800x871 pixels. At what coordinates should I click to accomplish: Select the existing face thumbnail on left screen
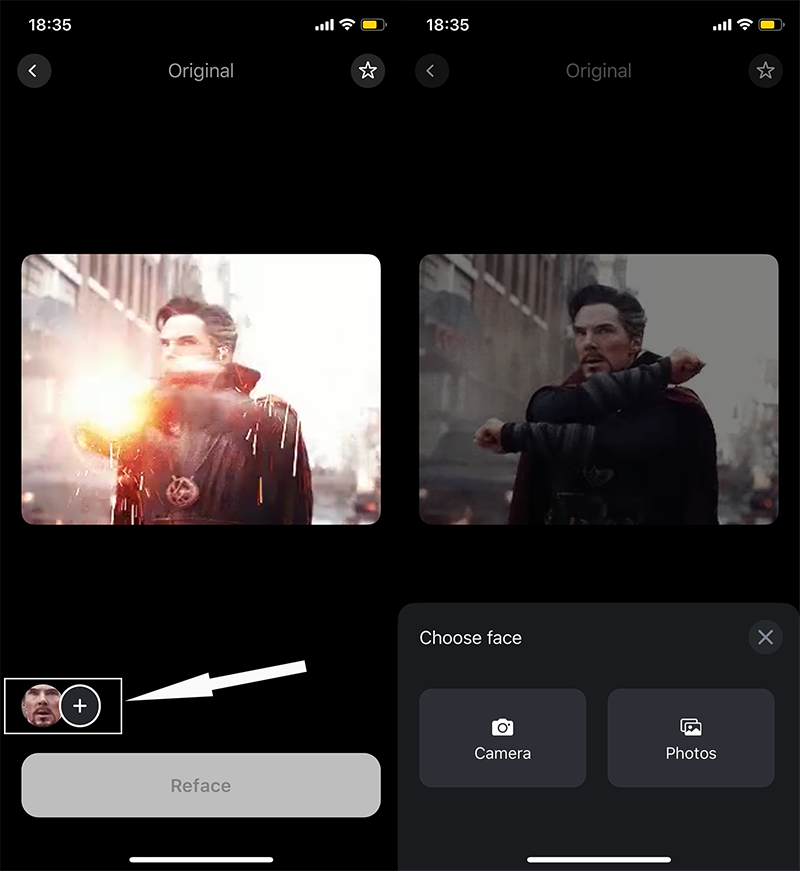(41, 706)
